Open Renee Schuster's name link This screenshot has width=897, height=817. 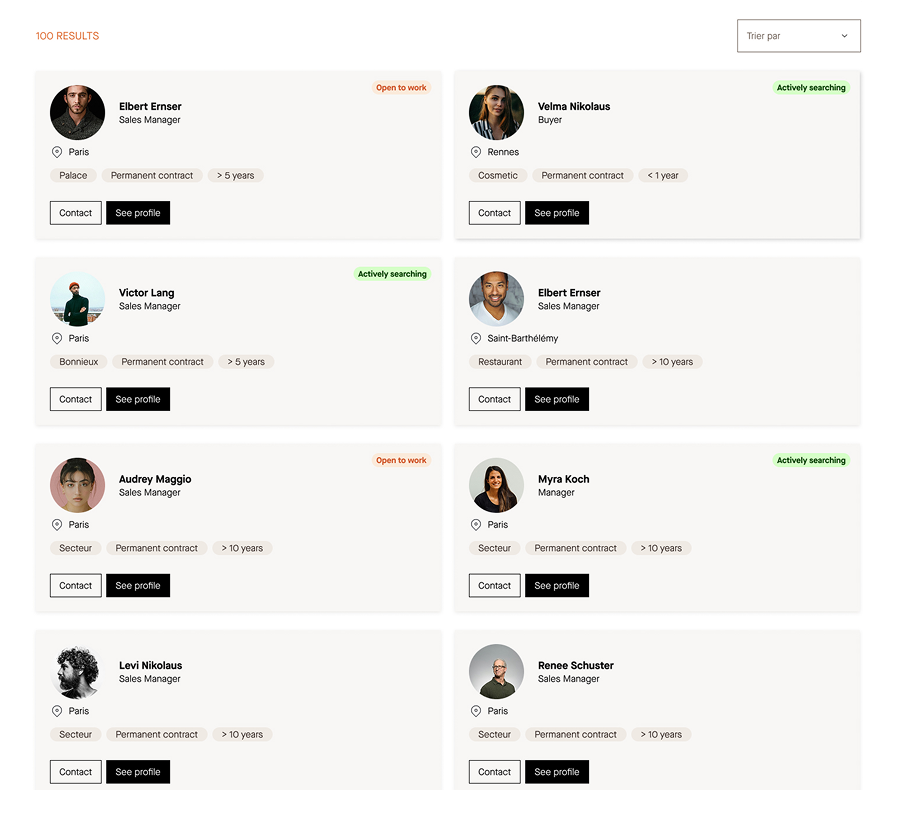pos(575,665)
